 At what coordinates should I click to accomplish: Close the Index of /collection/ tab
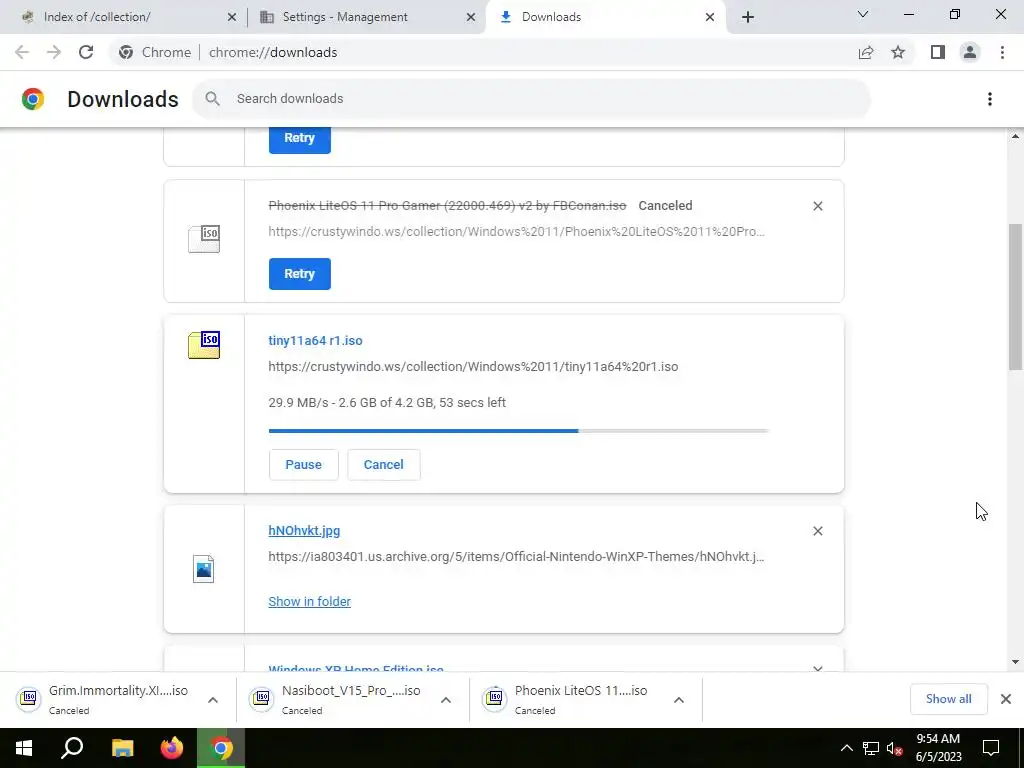(x=231, y=18)
